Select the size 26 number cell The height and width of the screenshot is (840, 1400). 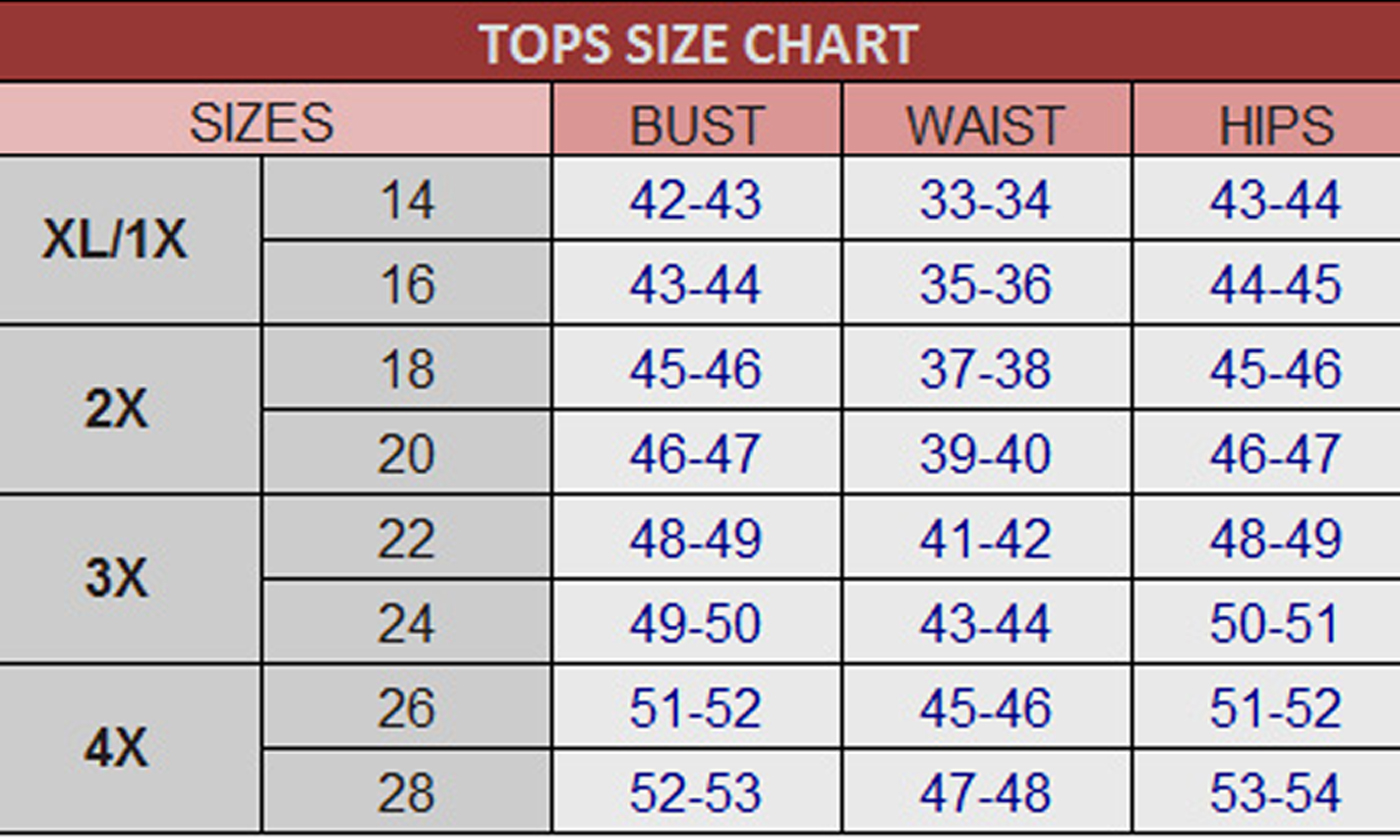coord(407,709)
